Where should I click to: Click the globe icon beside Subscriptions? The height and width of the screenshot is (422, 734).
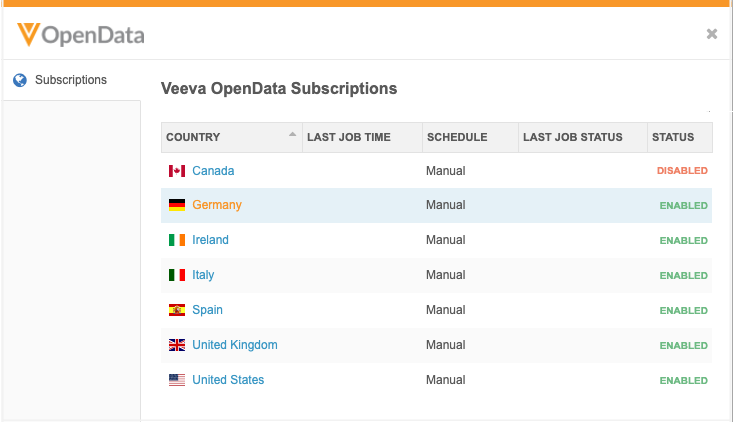click(x=20, y=80)
